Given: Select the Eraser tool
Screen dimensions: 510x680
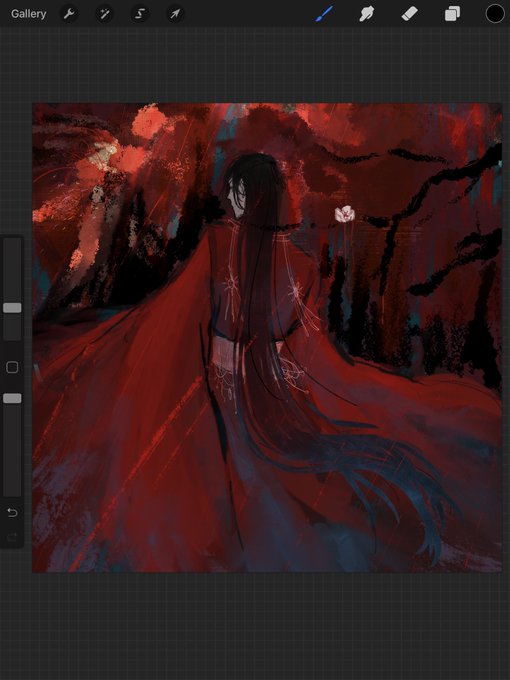Looking at the screenshot, I should [x=409, y=14].
